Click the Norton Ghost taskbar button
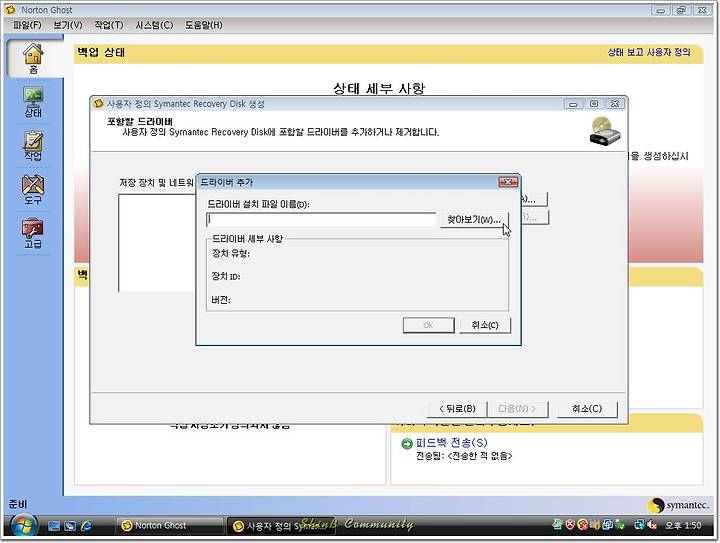720x543 pixels. tap(168, 526)
